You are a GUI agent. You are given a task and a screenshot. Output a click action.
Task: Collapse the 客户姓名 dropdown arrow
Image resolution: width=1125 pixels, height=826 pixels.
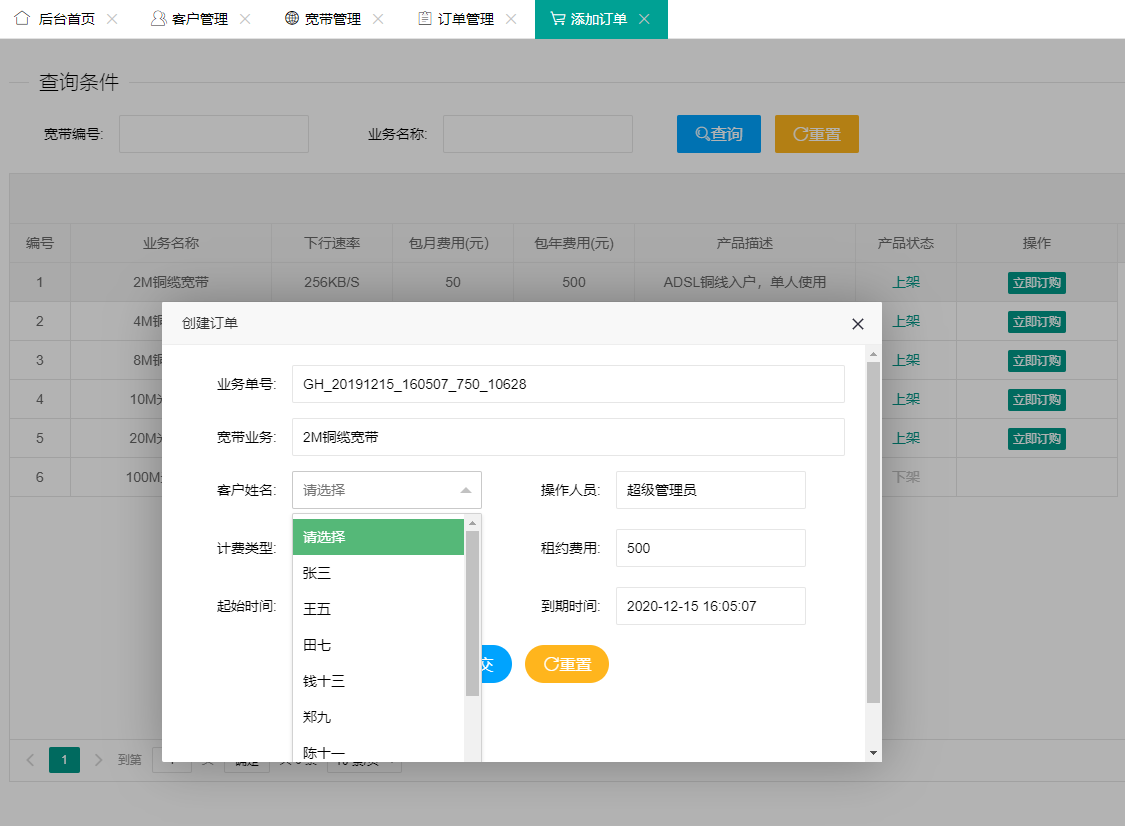[466, 490]
